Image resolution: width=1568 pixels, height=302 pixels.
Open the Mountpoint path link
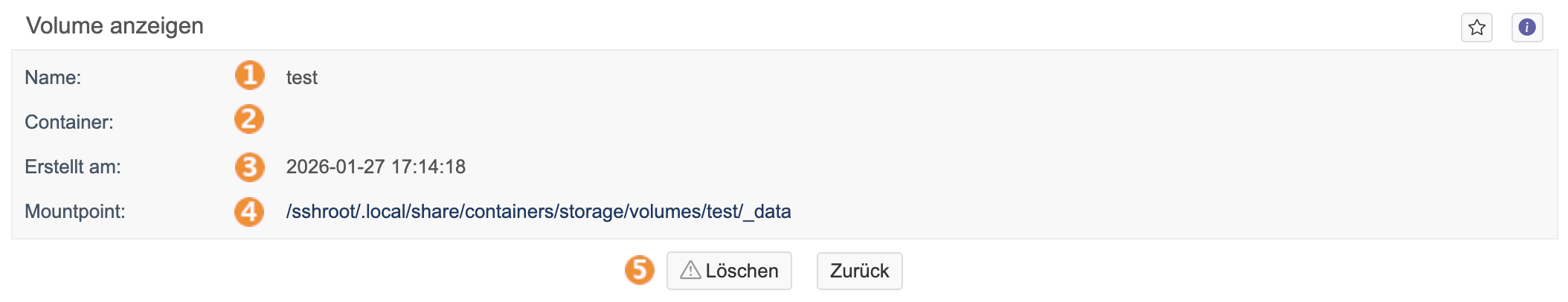coord(538,212)
